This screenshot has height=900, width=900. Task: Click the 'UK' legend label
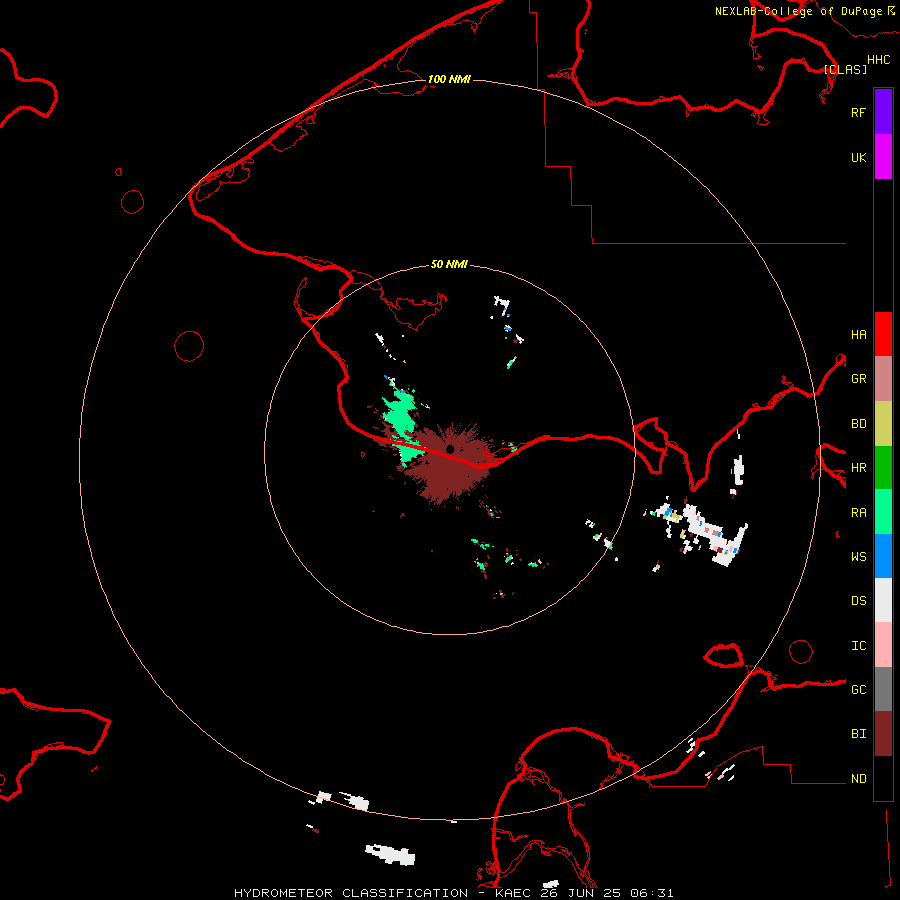pyautogui.click(x=858, y=157)
